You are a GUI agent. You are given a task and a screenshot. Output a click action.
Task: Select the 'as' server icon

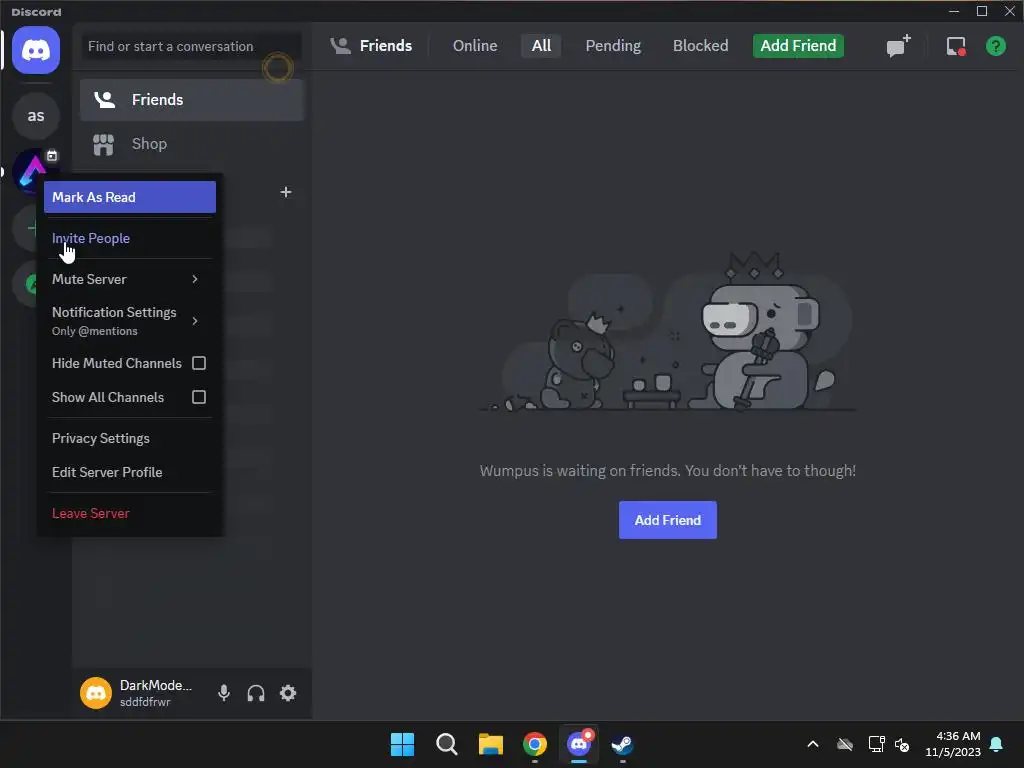click(x=36, y=116)
